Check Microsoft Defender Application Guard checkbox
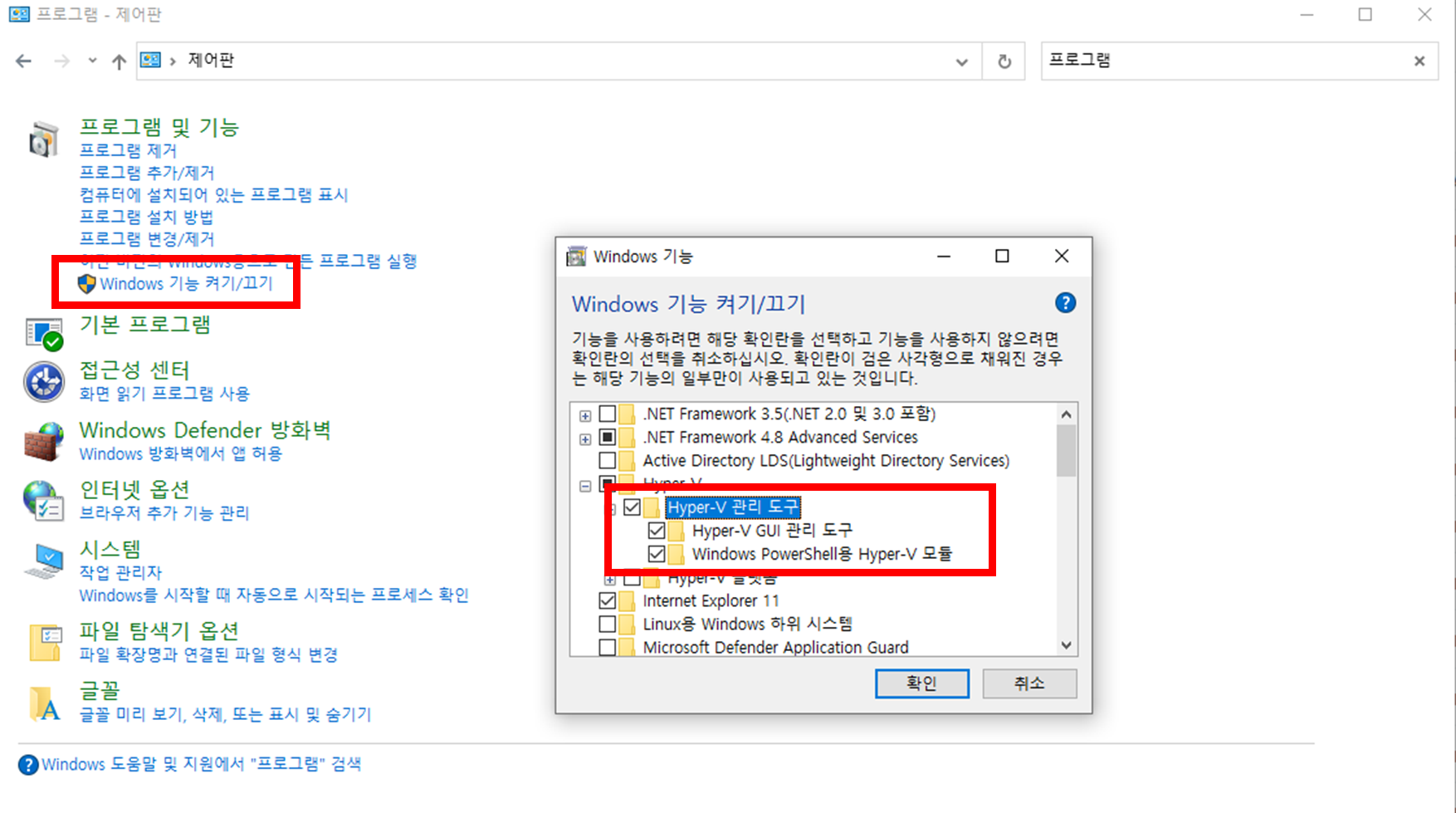The height and width of the screenshot is (813, 1456). pos(608,647)
